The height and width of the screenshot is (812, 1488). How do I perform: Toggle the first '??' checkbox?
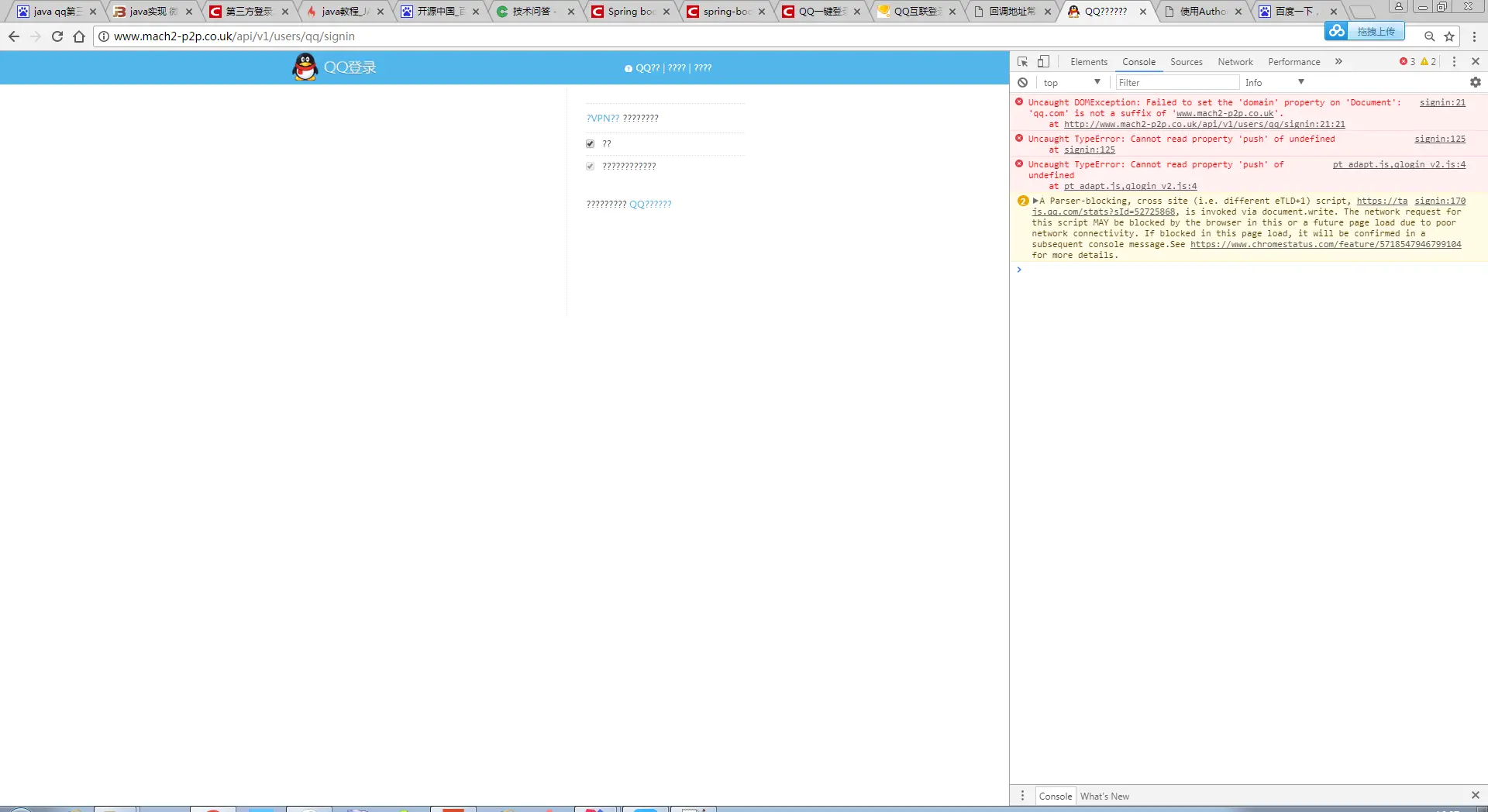590,144
